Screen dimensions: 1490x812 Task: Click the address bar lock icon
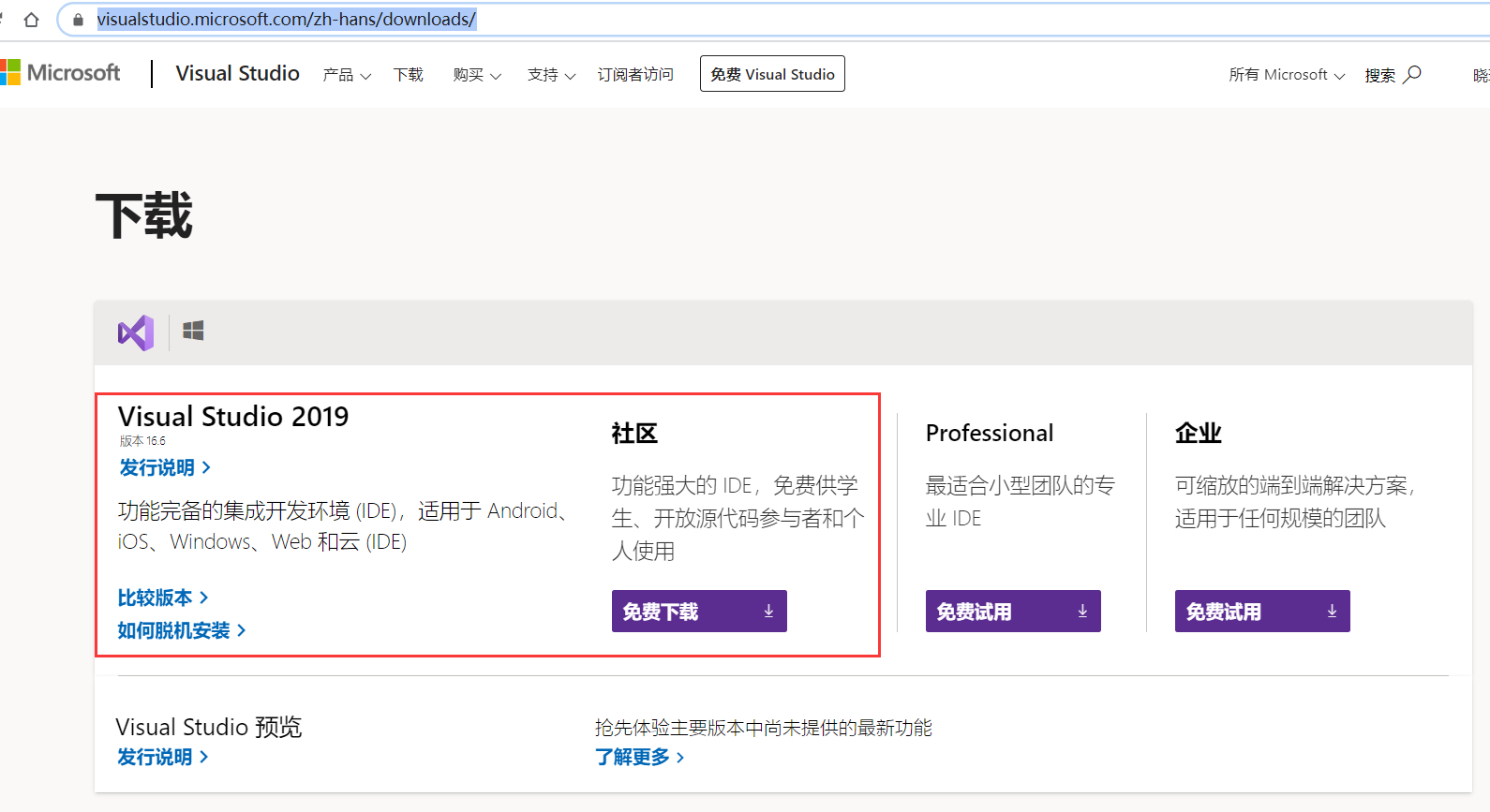[78, 20]
